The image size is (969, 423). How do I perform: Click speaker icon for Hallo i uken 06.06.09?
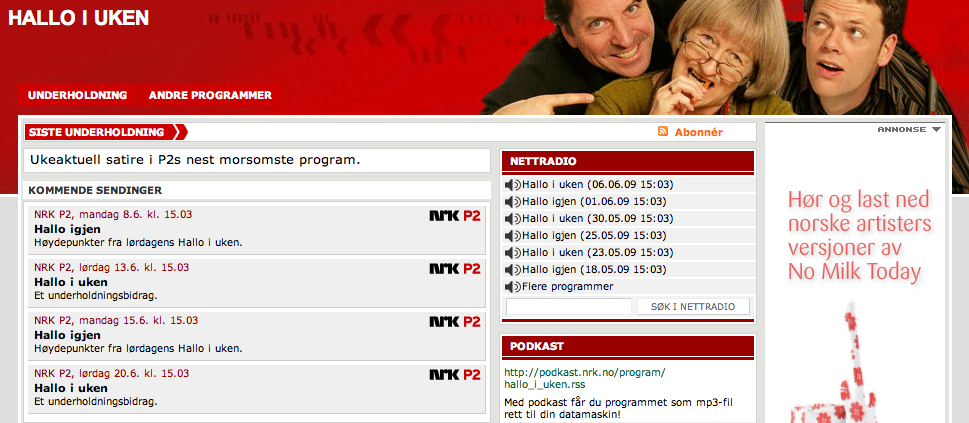(x=513, y=184)
